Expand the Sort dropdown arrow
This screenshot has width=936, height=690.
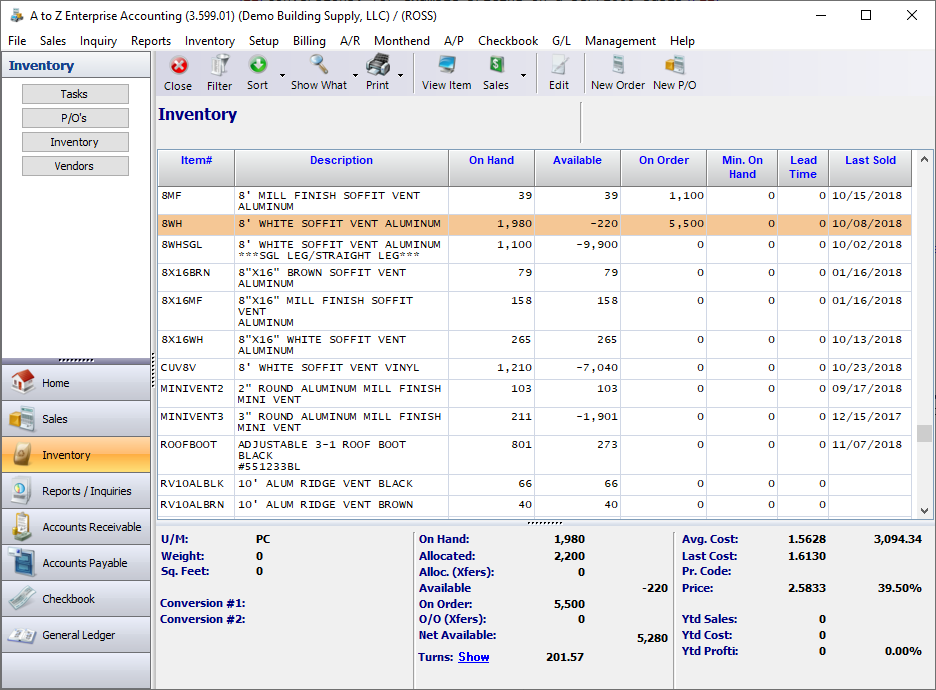(282, 75)
